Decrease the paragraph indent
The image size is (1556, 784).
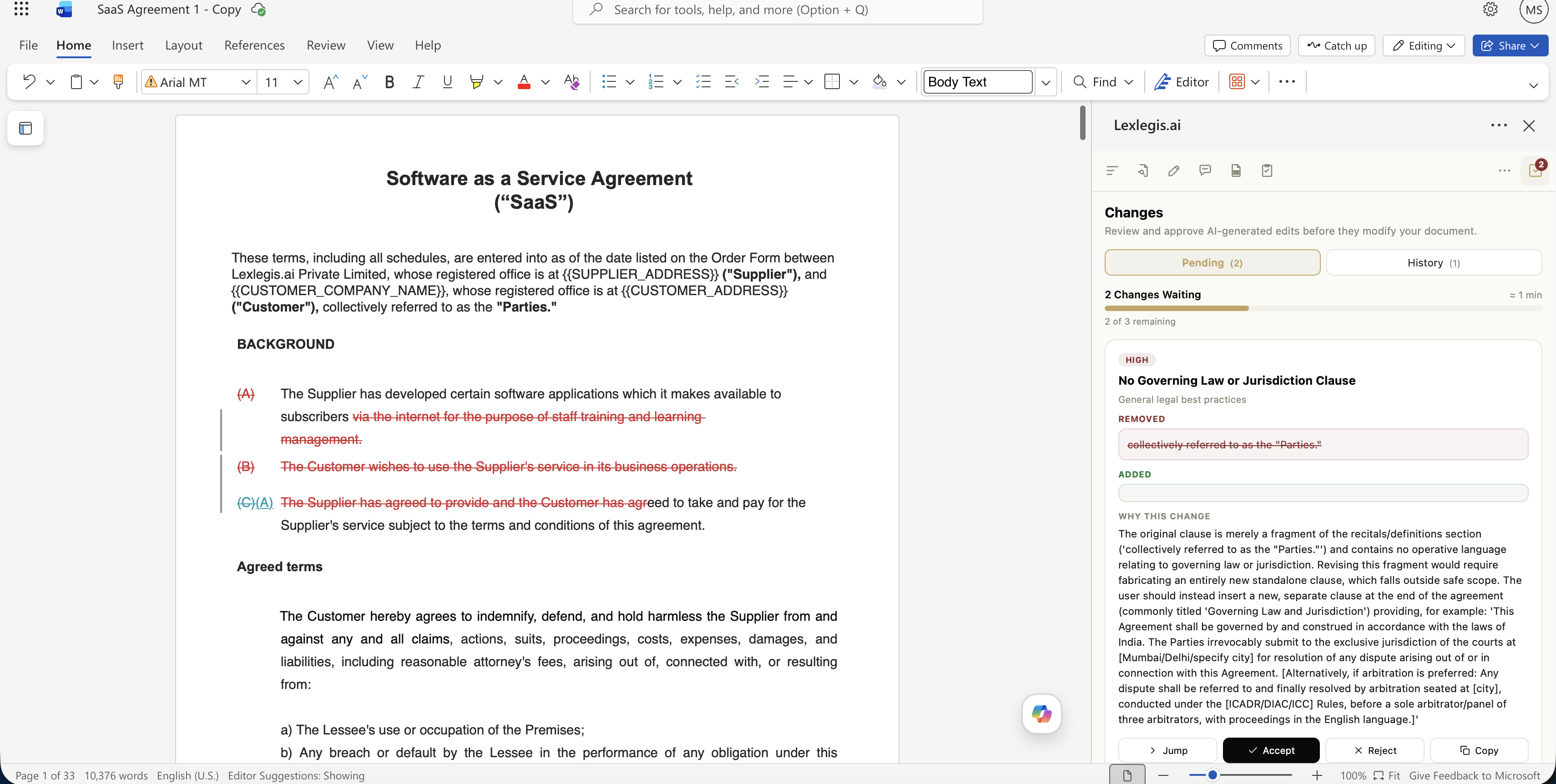(x=732, y=81)
